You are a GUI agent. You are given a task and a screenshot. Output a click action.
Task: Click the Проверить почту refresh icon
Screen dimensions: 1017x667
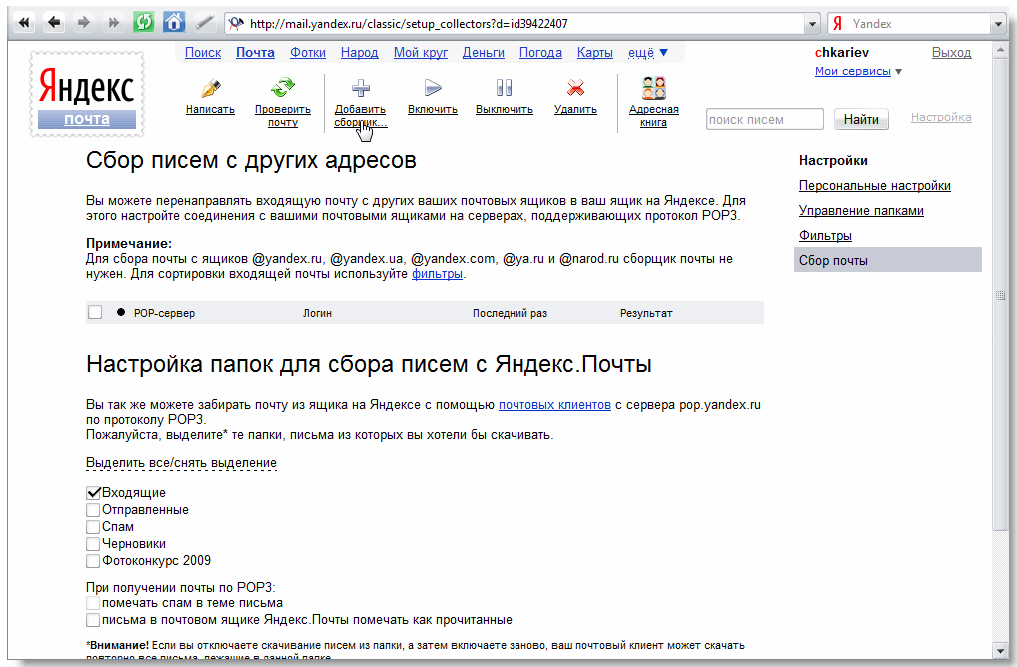click(x=283, y=88)
